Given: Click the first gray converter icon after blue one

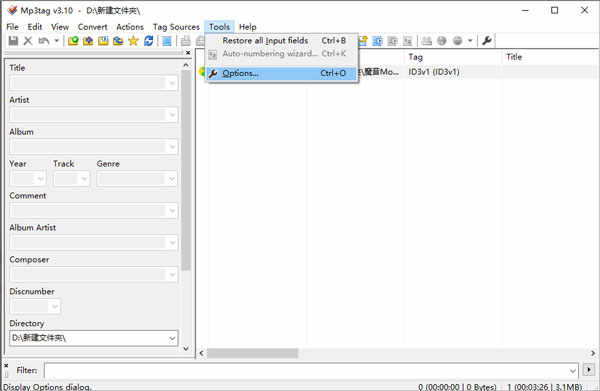Looking at the screenshot, I should tap(392, 41).
